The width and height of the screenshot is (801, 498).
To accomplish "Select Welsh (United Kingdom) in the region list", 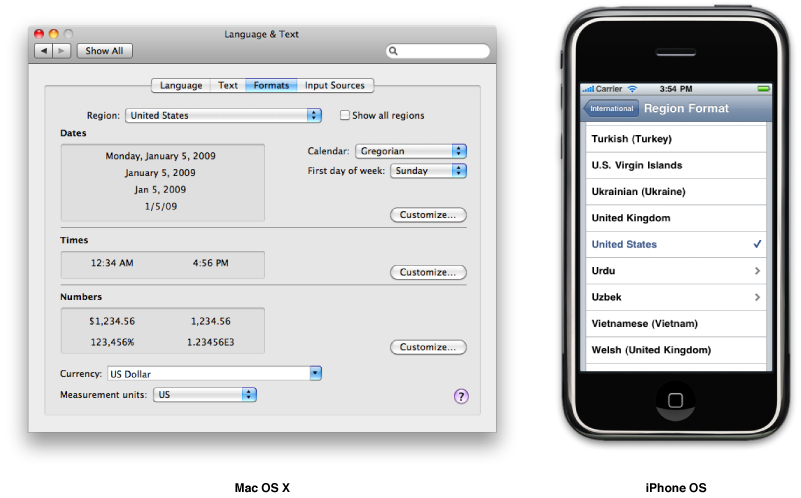I will (x=676, y=350).
